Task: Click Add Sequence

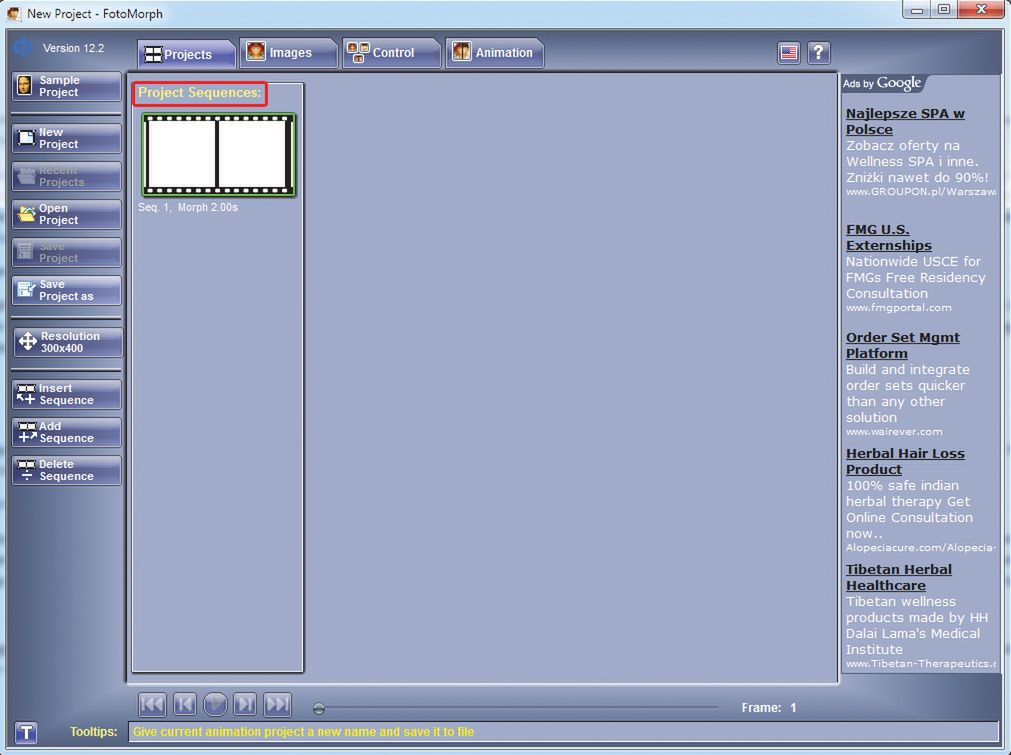Action: [x=66, y=432]
